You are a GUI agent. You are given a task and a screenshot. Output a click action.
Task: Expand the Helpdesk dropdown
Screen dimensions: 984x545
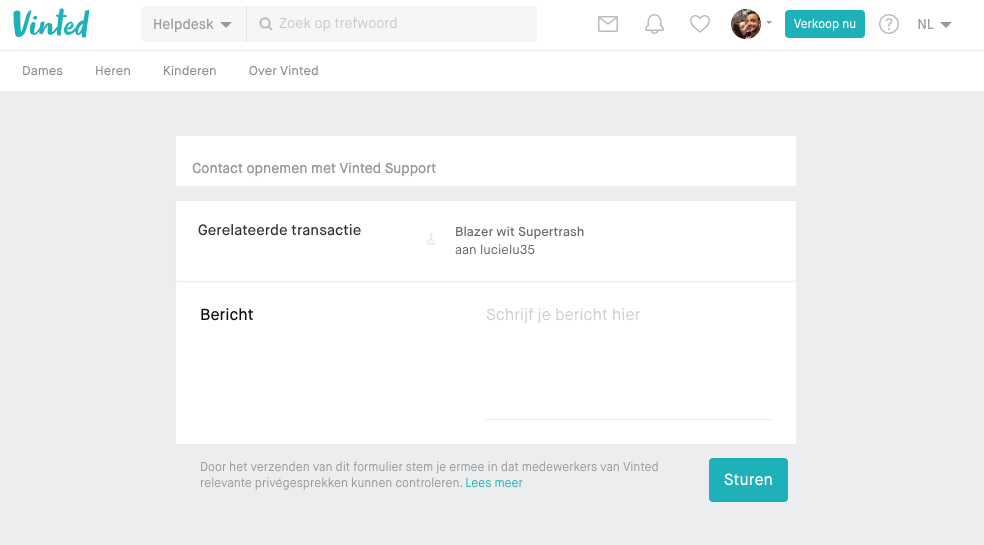(193, 24)
